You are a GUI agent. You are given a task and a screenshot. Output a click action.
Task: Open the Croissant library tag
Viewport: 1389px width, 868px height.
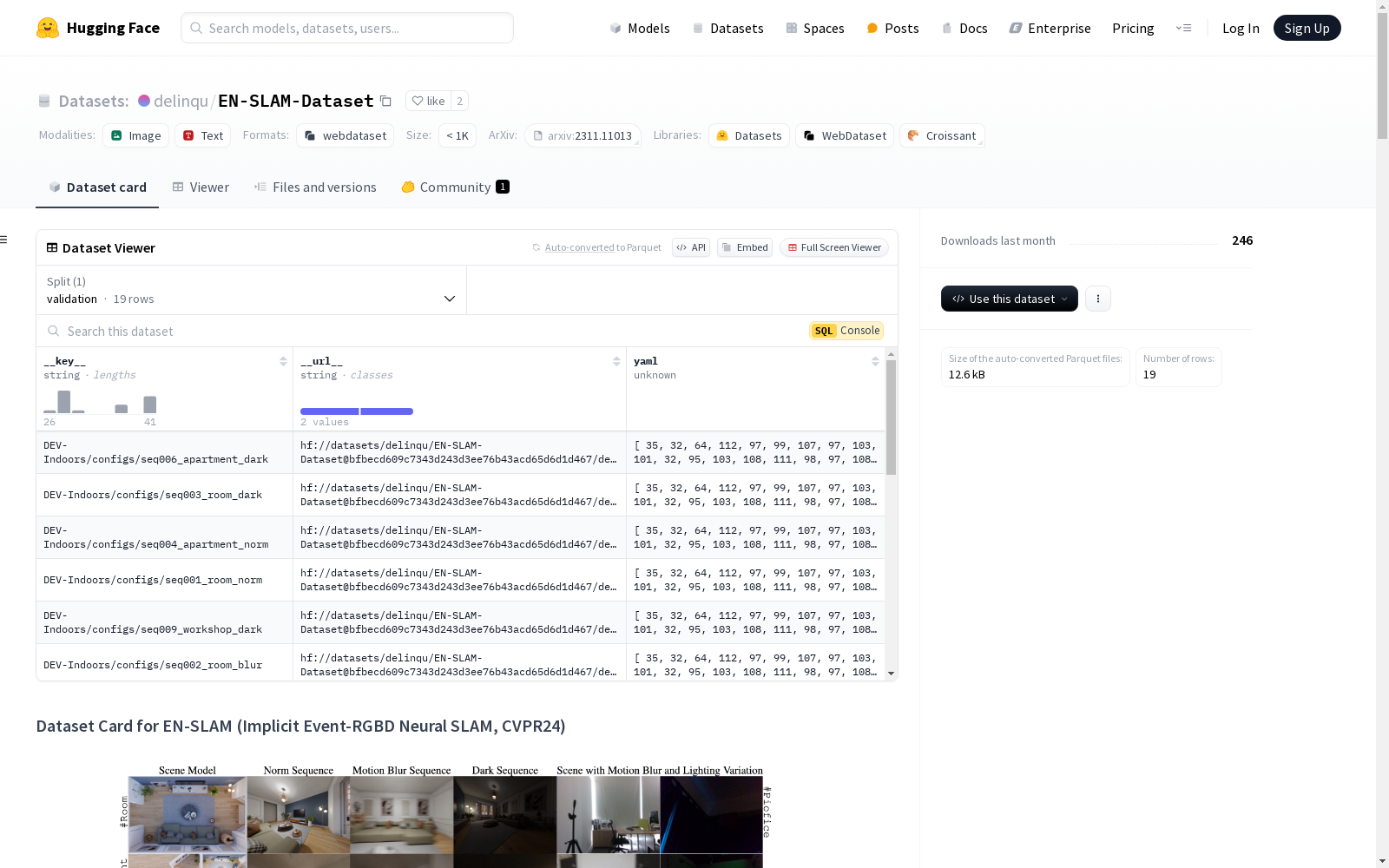point(942,135)
